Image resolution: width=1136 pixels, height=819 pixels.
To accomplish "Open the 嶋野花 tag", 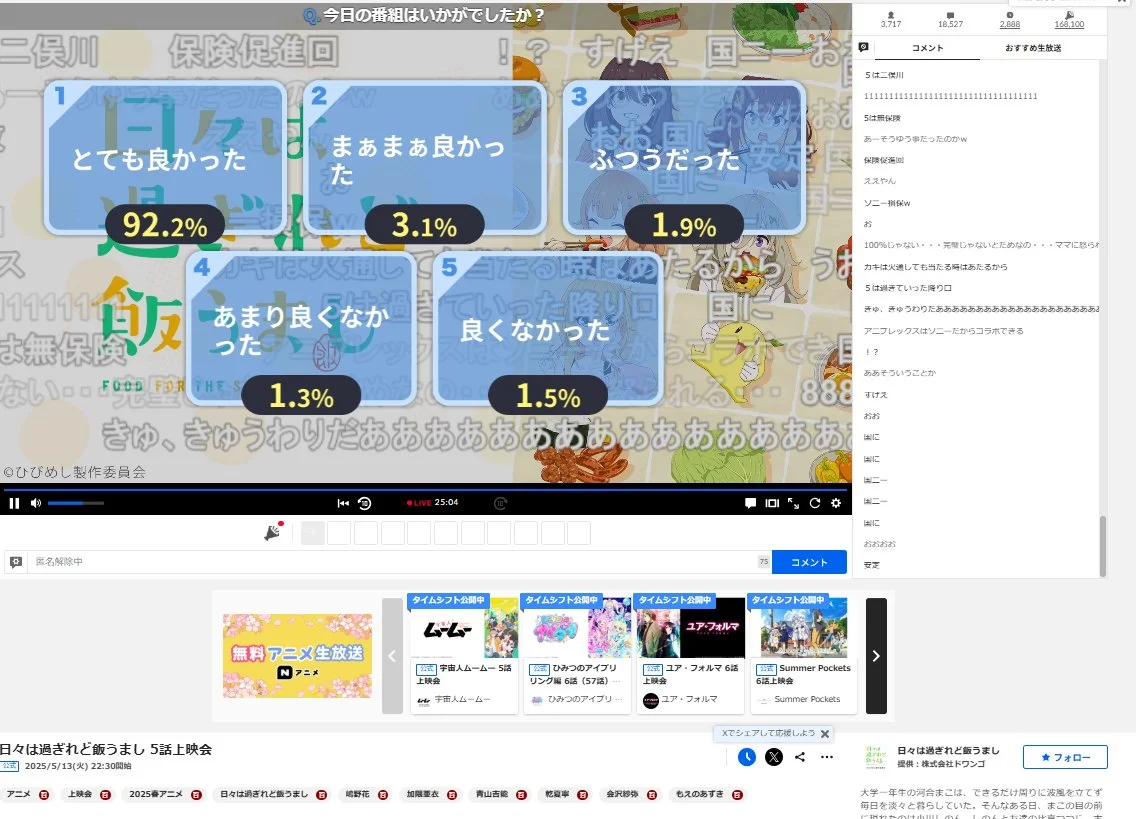I will click(357, 794).
